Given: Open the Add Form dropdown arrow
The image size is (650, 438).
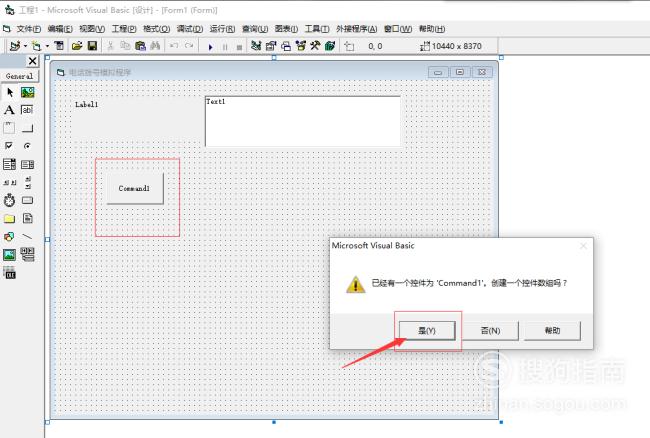Looking at the screenshot, I should point(47,46).
